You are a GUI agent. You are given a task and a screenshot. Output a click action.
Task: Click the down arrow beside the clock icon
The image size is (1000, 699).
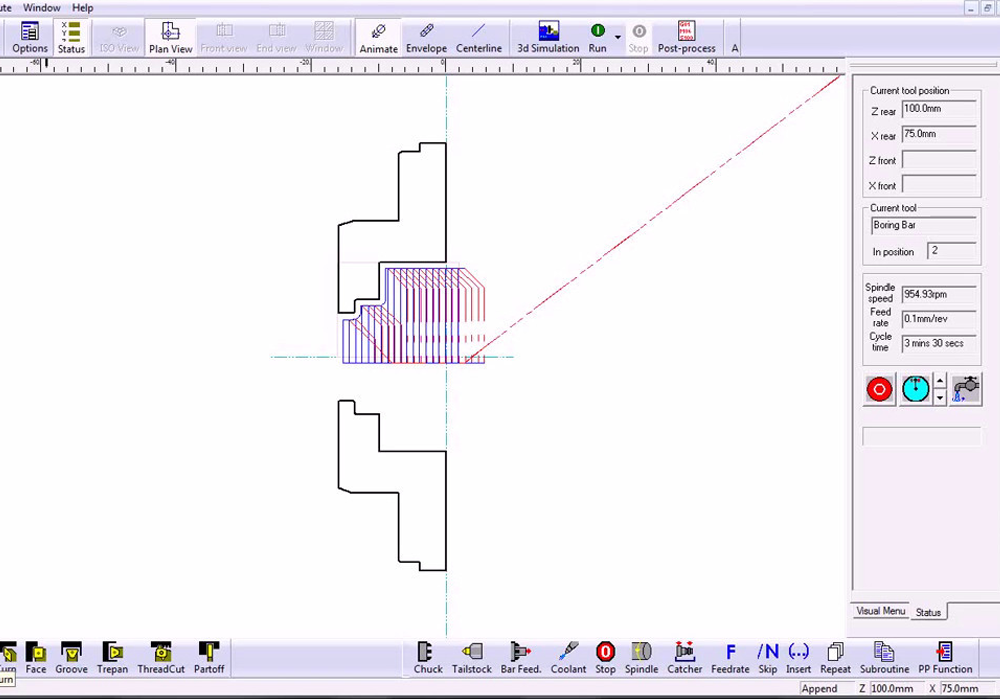tap(940, 397)
